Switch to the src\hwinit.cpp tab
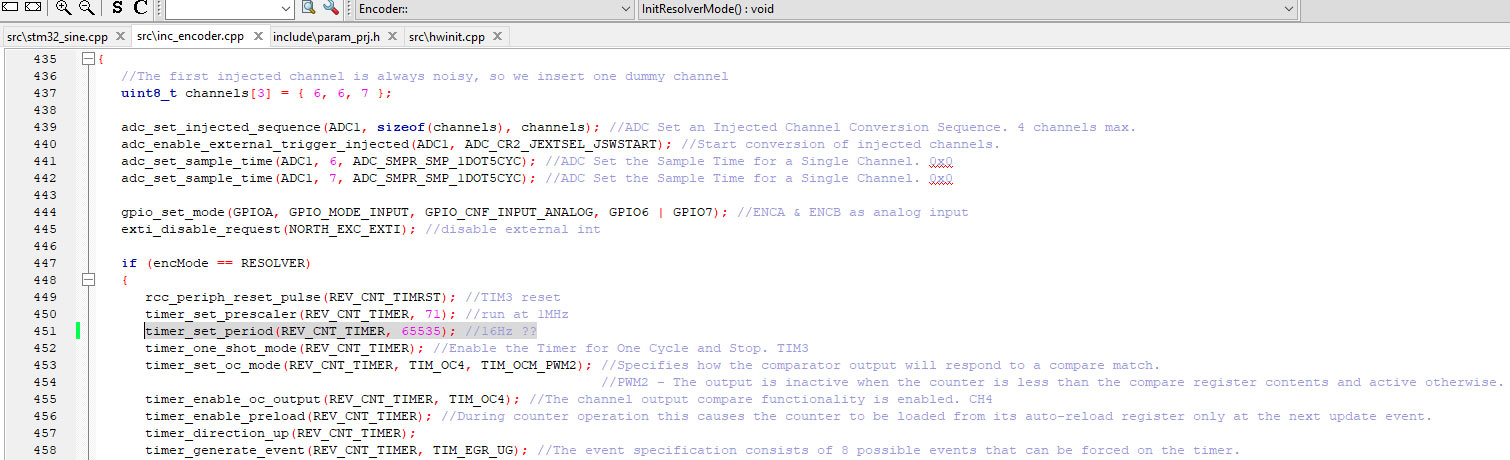The image size is (1510, 460). click(446, 37)
